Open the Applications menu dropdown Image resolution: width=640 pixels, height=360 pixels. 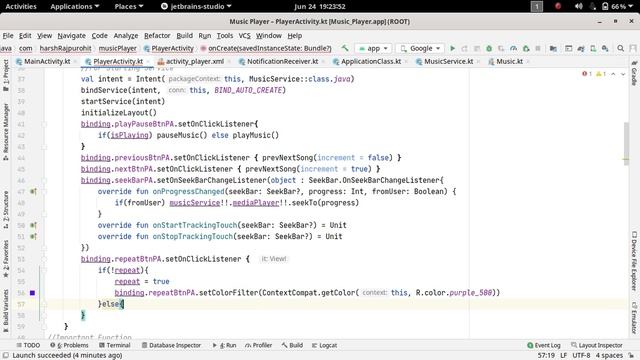[x=75, y=6]
